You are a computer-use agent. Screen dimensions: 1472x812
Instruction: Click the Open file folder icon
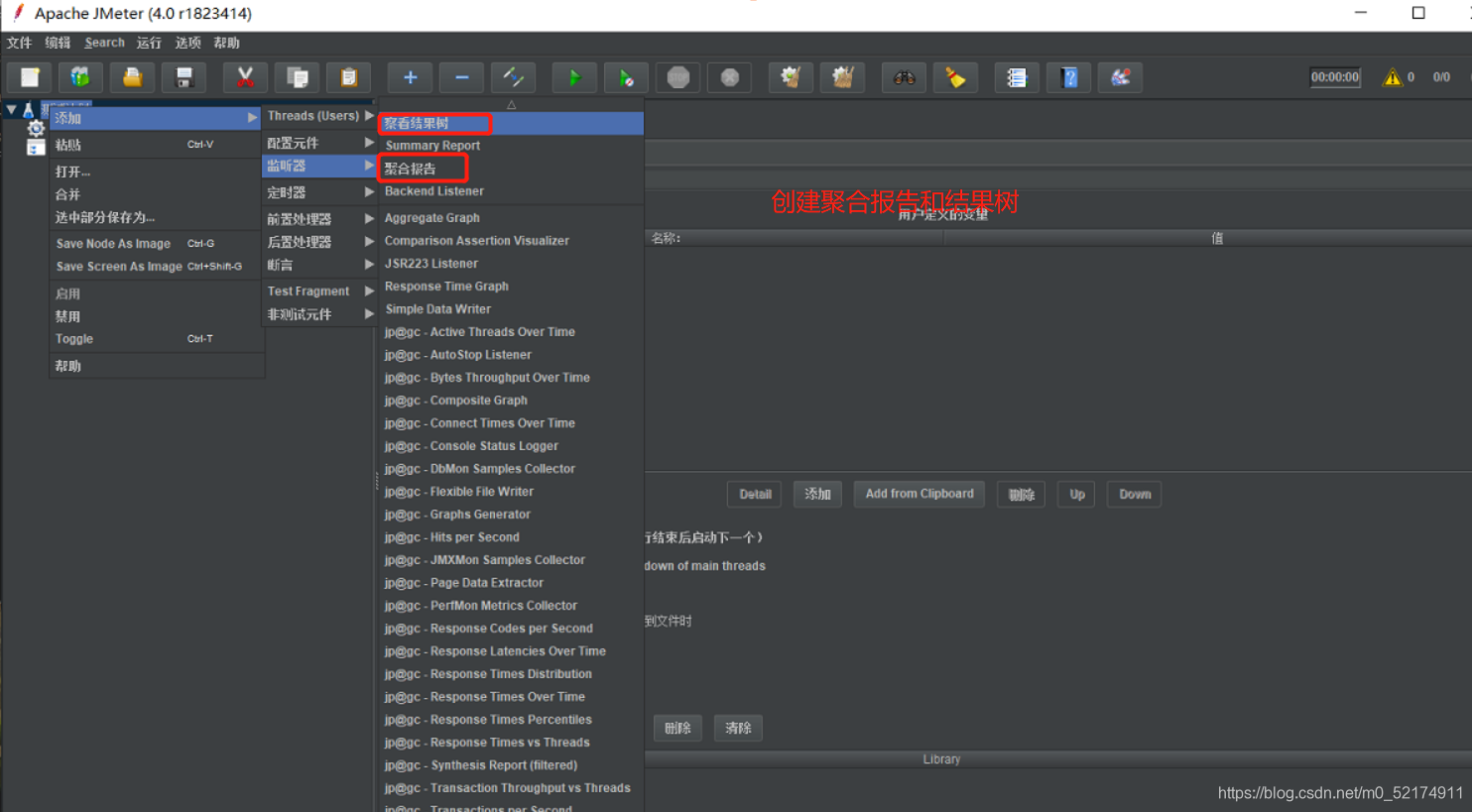click(x=132, y=77)
